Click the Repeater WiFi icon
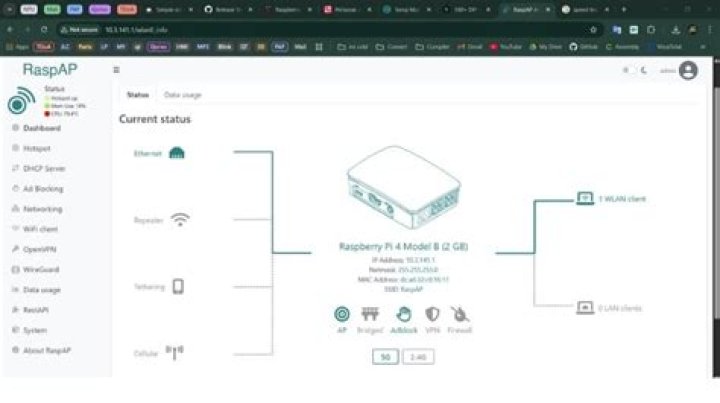This screenshot has width=720, height=403. click(180, 219)
